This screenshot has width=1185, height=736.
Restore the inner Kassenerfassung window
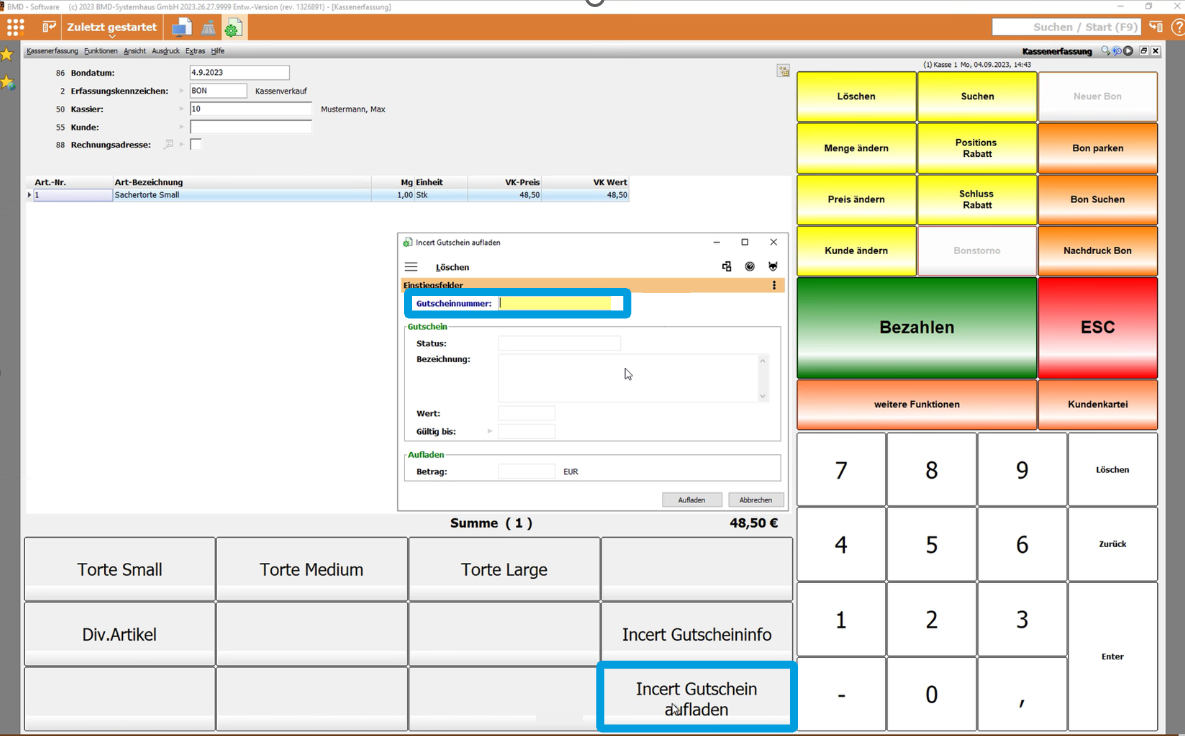coord(1143,51)
